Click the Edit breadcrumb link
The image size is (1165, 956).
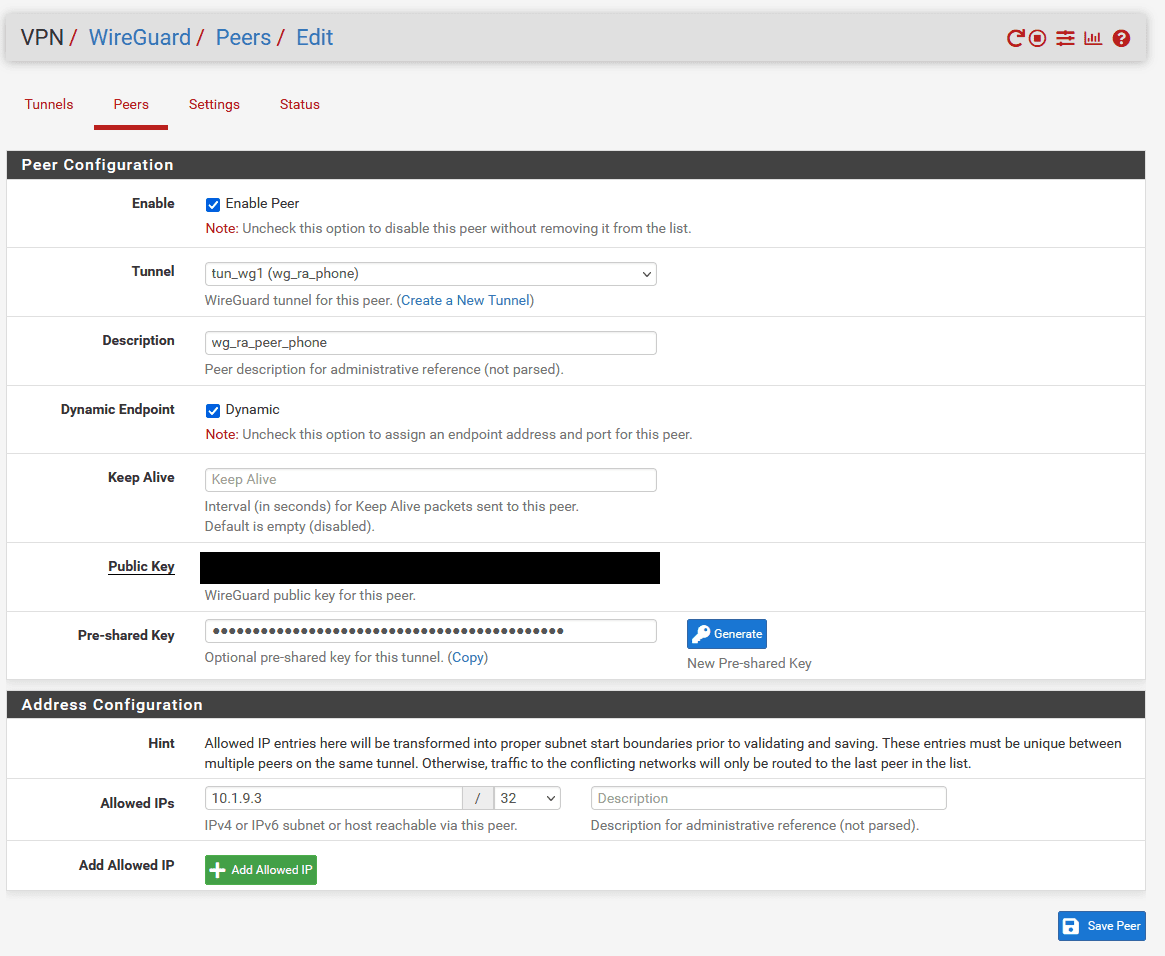point(314,38)
